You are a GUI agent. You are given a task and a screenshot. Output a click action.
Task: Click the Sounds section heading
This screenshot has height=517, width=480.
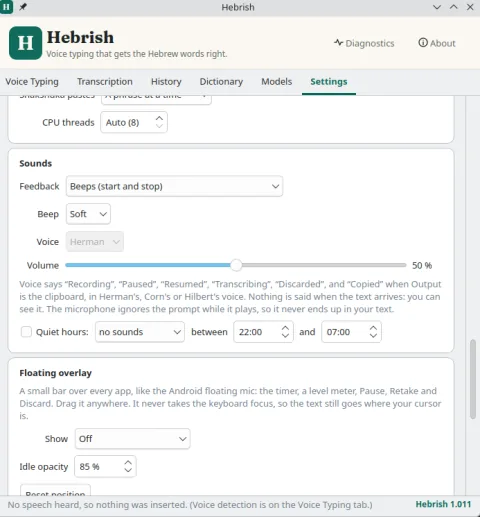(36, 163)
